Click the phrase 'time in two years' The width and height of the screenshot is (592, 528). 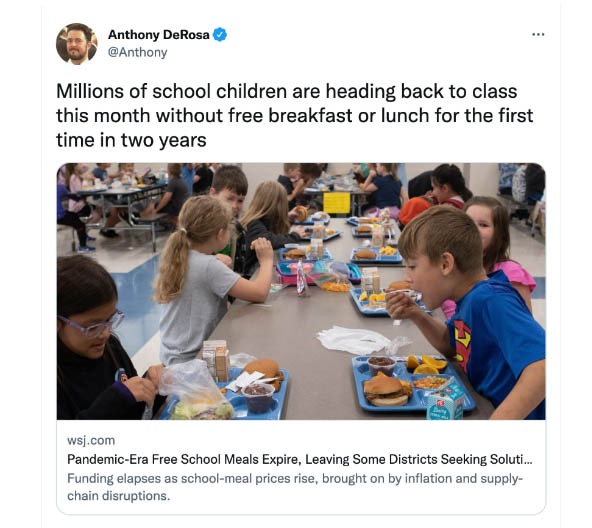pos(131,140)
